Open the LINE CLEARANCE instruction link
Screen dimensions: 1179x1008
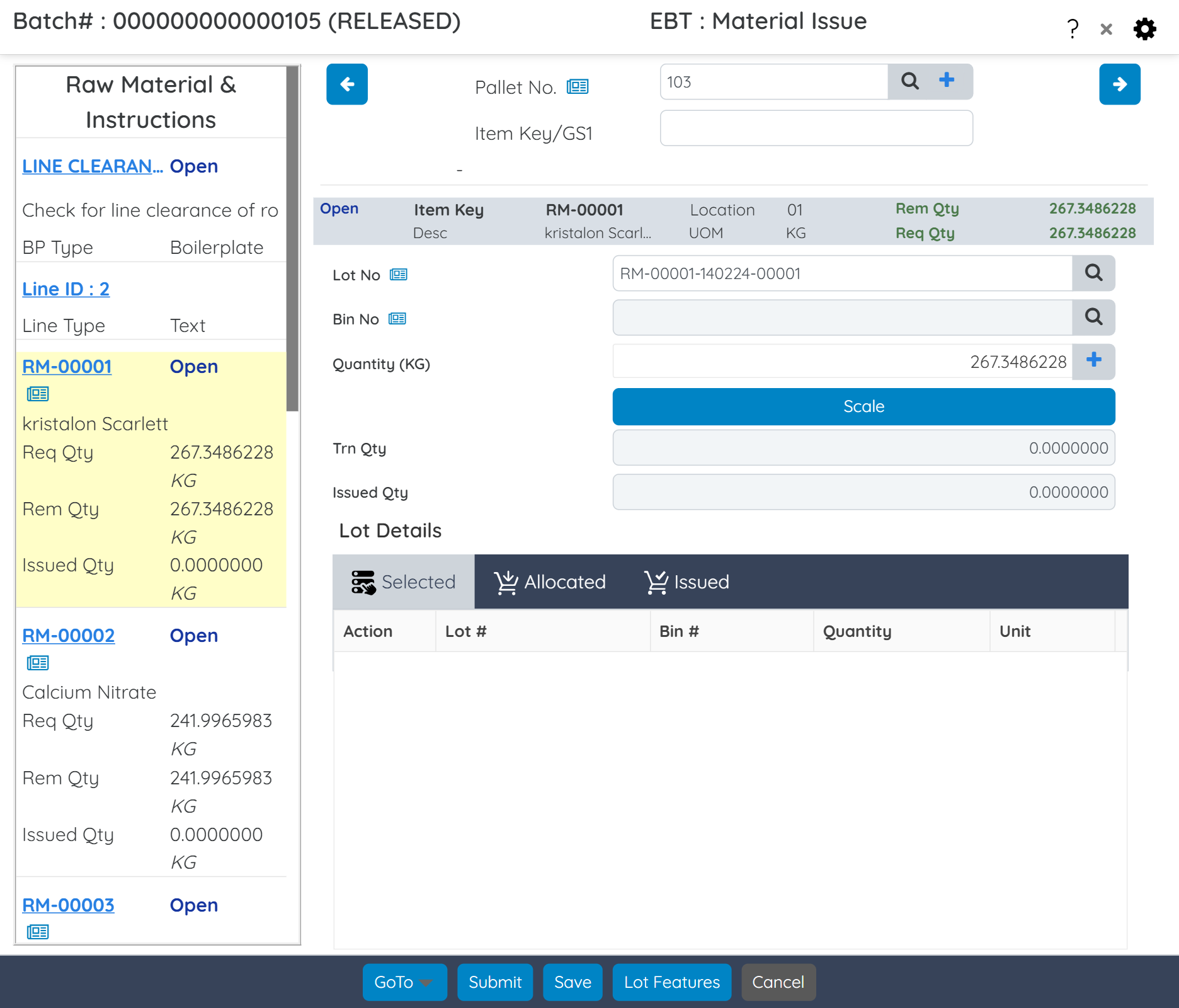[90, 166]
